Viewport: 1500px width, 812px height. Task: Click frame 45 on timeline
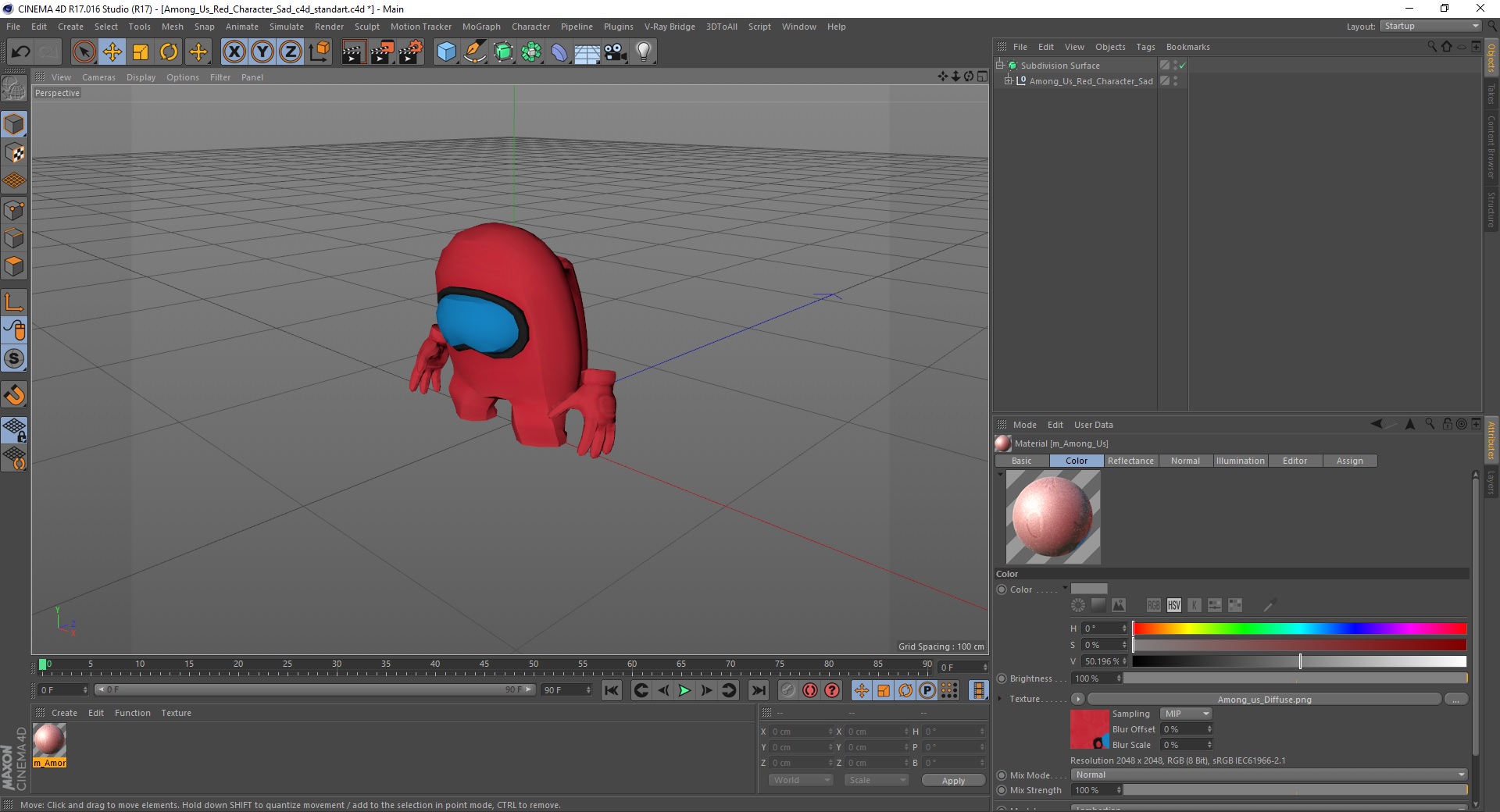484,665
